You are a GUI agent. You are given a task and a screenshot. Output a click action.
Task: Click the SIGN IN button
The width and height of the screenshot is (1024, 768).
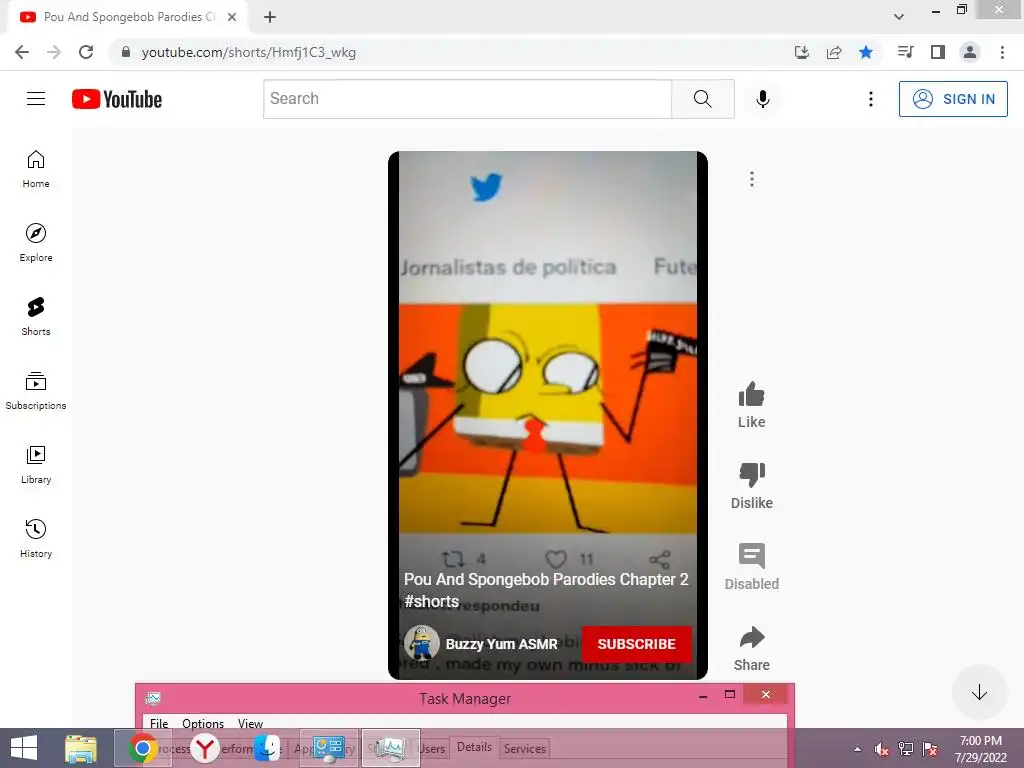(953, 99)
